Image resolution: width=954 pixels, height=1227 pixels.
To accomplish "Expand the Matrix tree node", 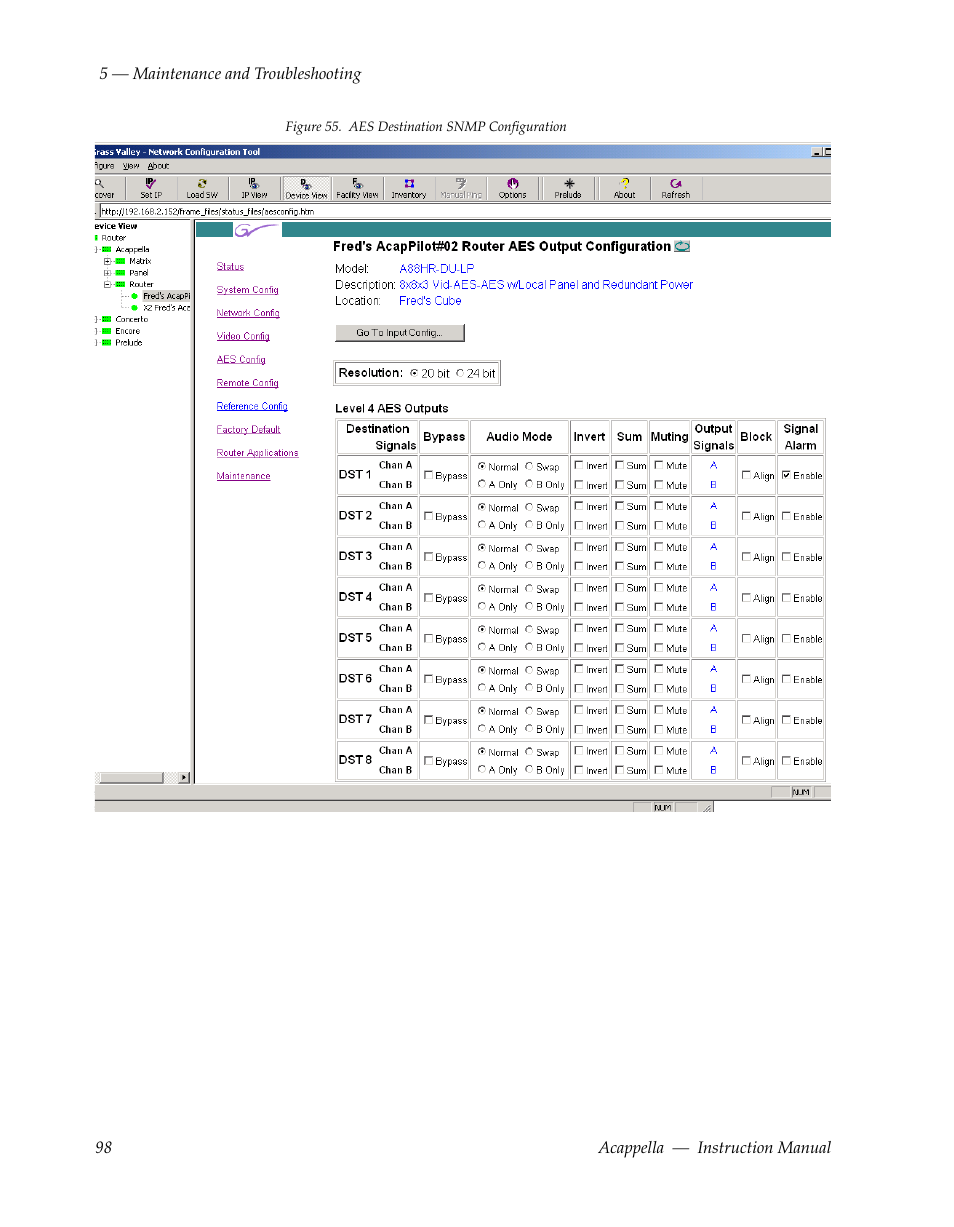I will (108, 261).
